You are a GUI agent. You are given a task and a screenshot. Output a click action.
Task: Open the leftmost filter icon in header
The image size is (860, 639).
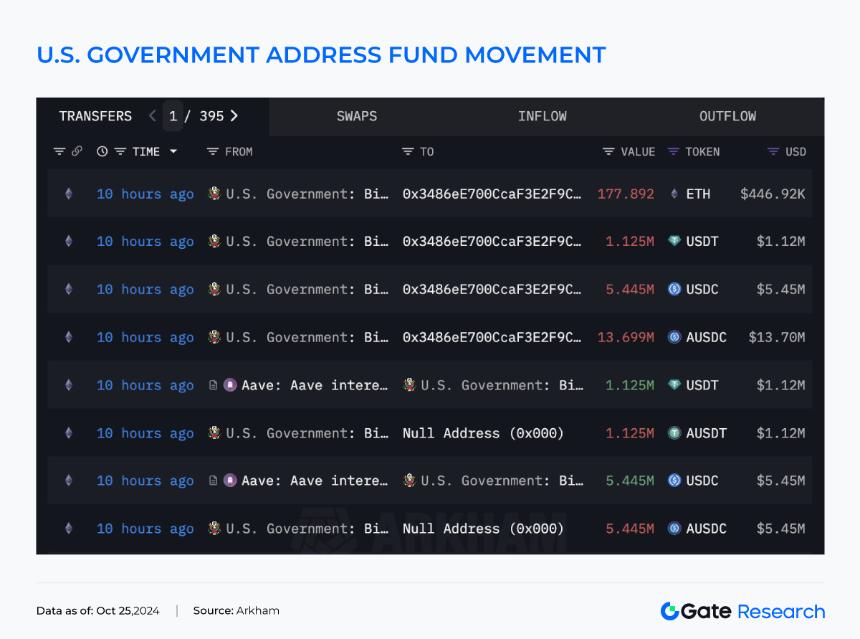click(x=59, y=151)
